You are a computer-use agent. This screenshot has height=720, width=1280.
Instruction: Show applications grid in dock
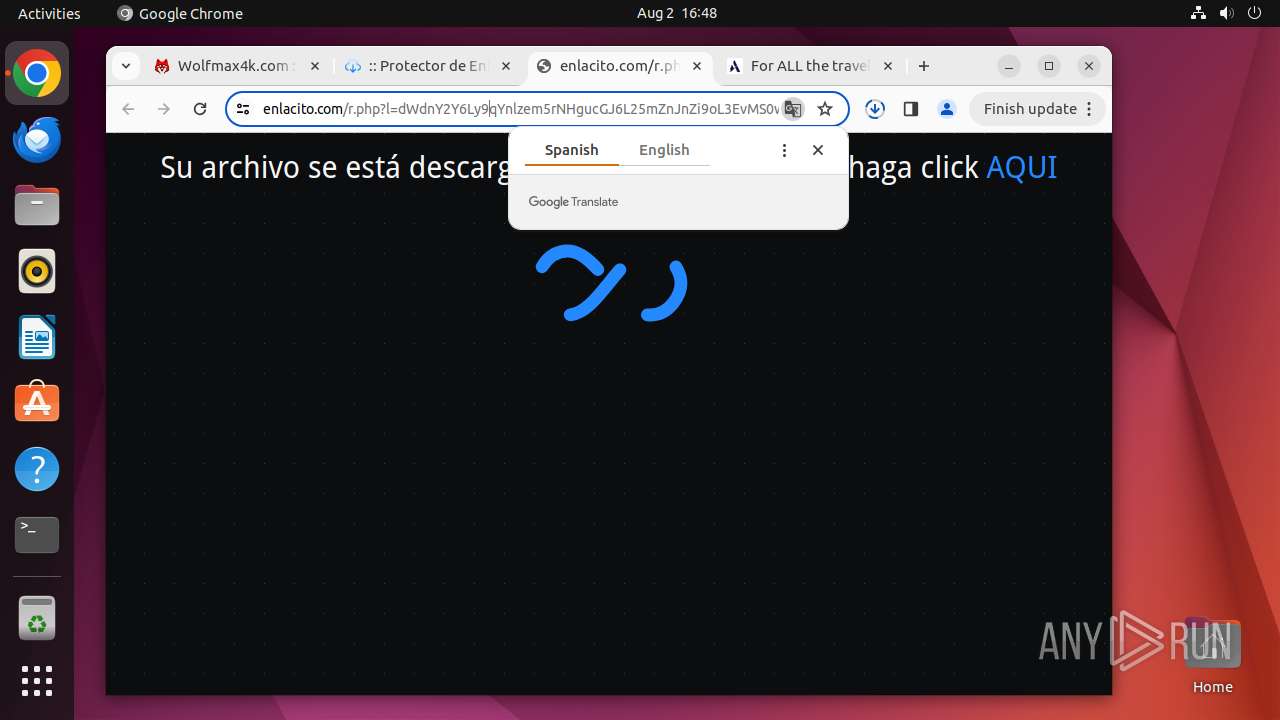pos(37,681)
